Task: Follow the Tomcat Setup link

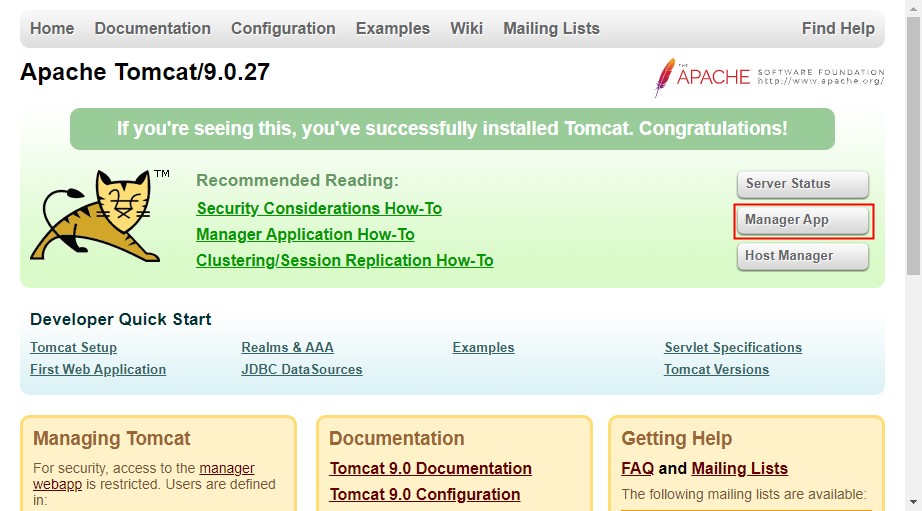Action: point(73,348)
